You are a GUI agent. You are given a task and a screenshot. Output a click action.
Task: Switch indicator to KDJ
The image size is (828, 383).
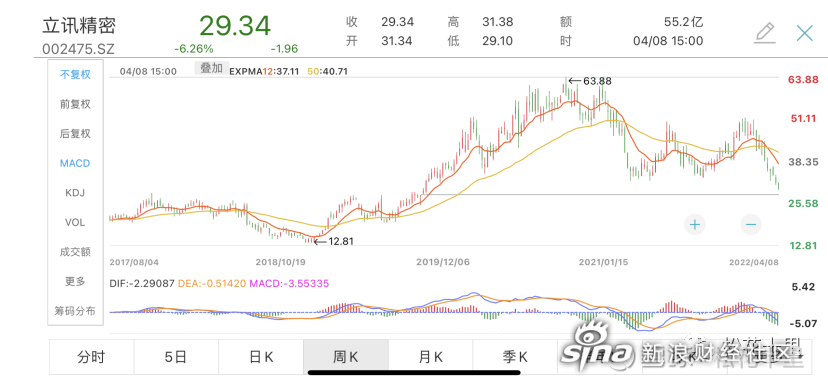tap(75, 193)
